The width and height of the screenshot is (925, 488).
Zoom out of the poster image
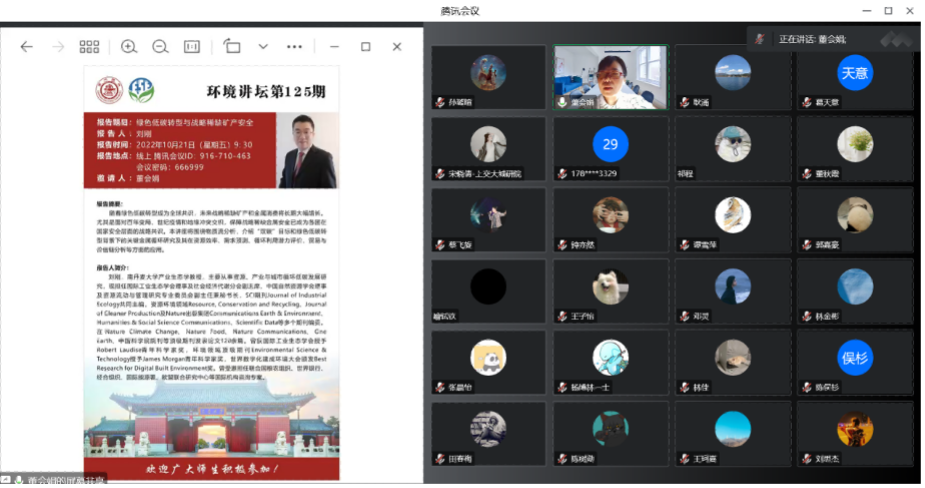click(160, 47)
